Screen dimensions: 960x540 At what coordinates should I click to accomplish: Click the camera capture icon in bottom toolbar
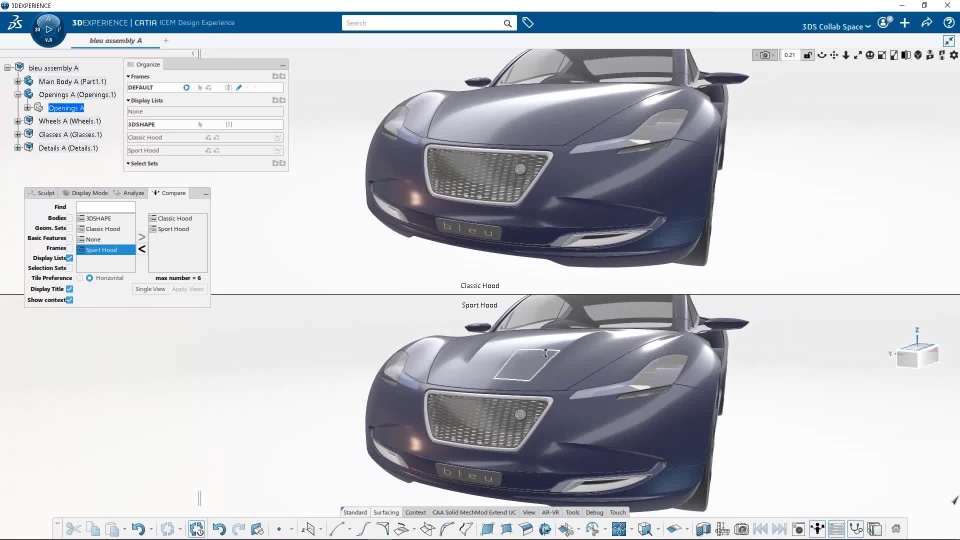pyautogui.click(x=741, y=528)
